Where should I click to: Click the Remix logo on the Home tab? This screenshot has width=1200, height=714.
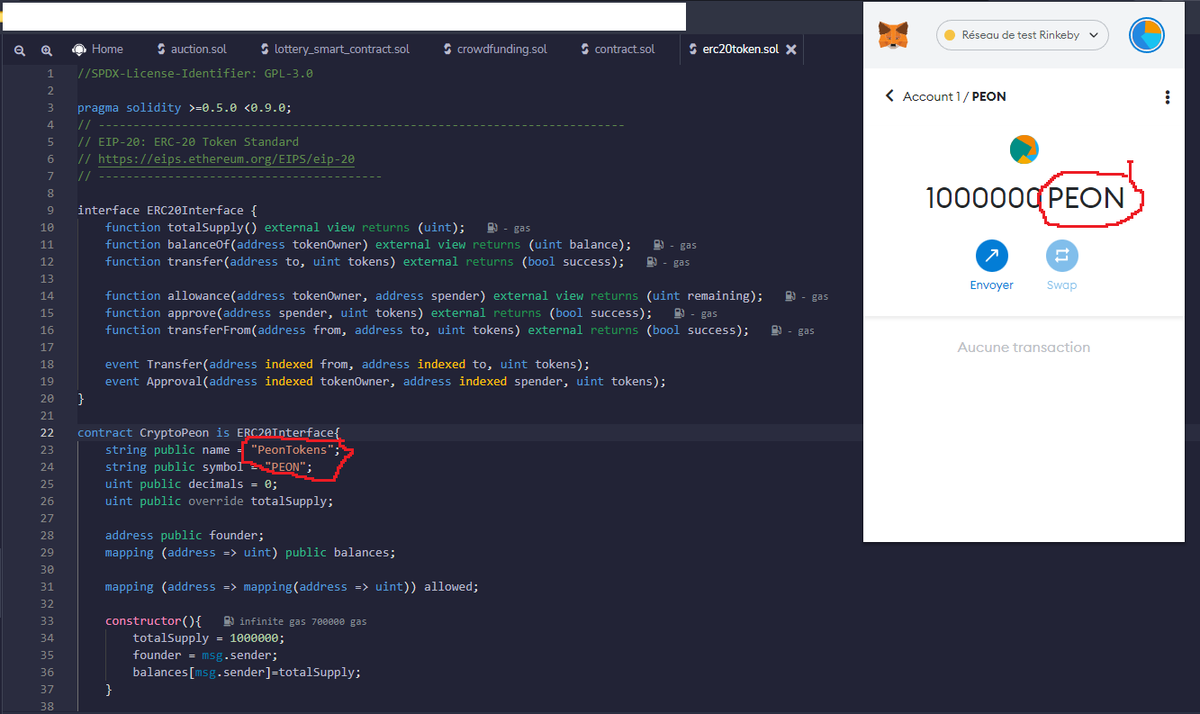point(80,49)
